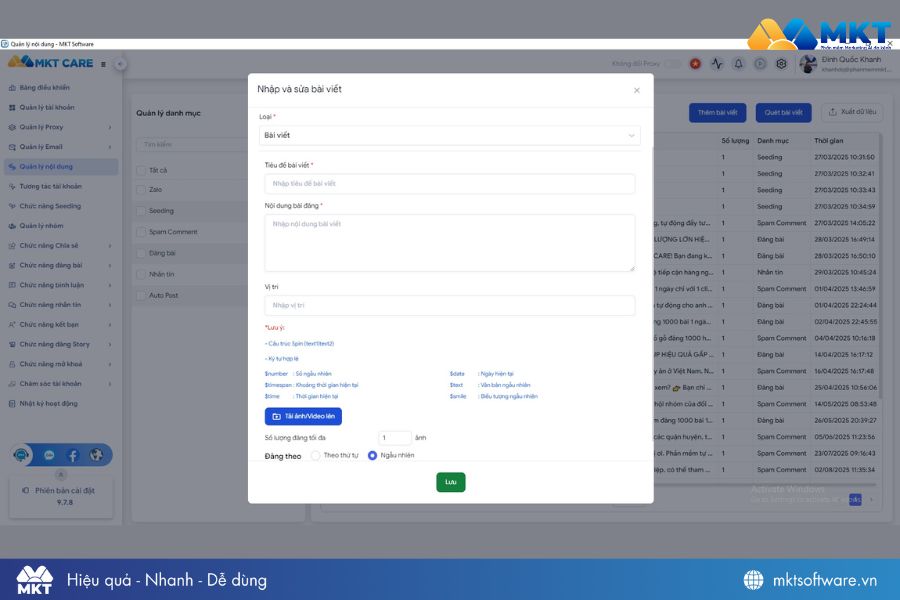900x600 pixels.
Task: Open Tương tác tài khoản menu item
Action: click(61, 187)
